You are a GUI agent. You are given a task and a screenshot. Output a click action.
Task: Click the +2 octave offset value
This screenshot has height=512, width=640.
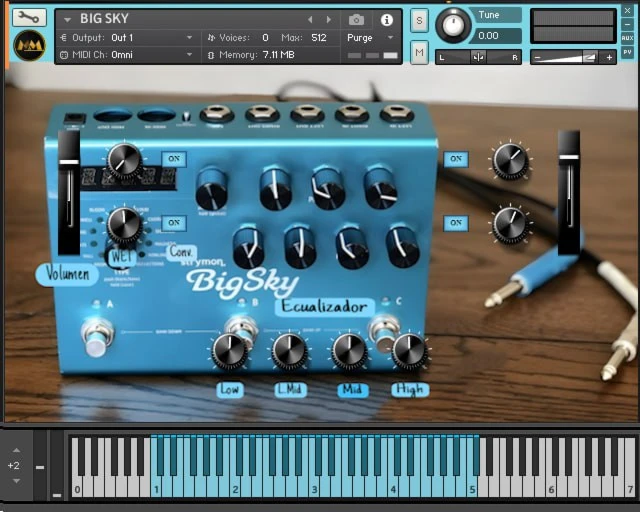click(13, 465)
